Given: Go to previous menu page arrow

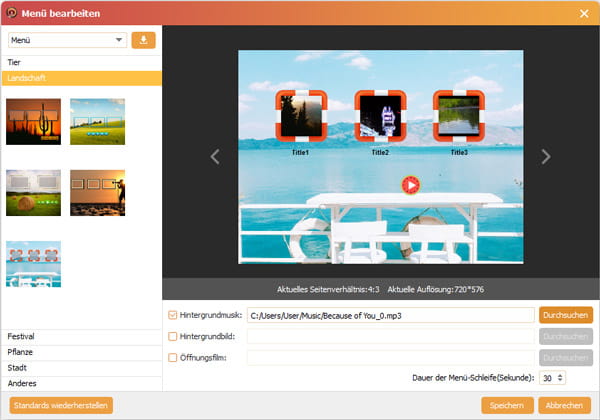Looking at the screenshot, I should click(214, 156).
